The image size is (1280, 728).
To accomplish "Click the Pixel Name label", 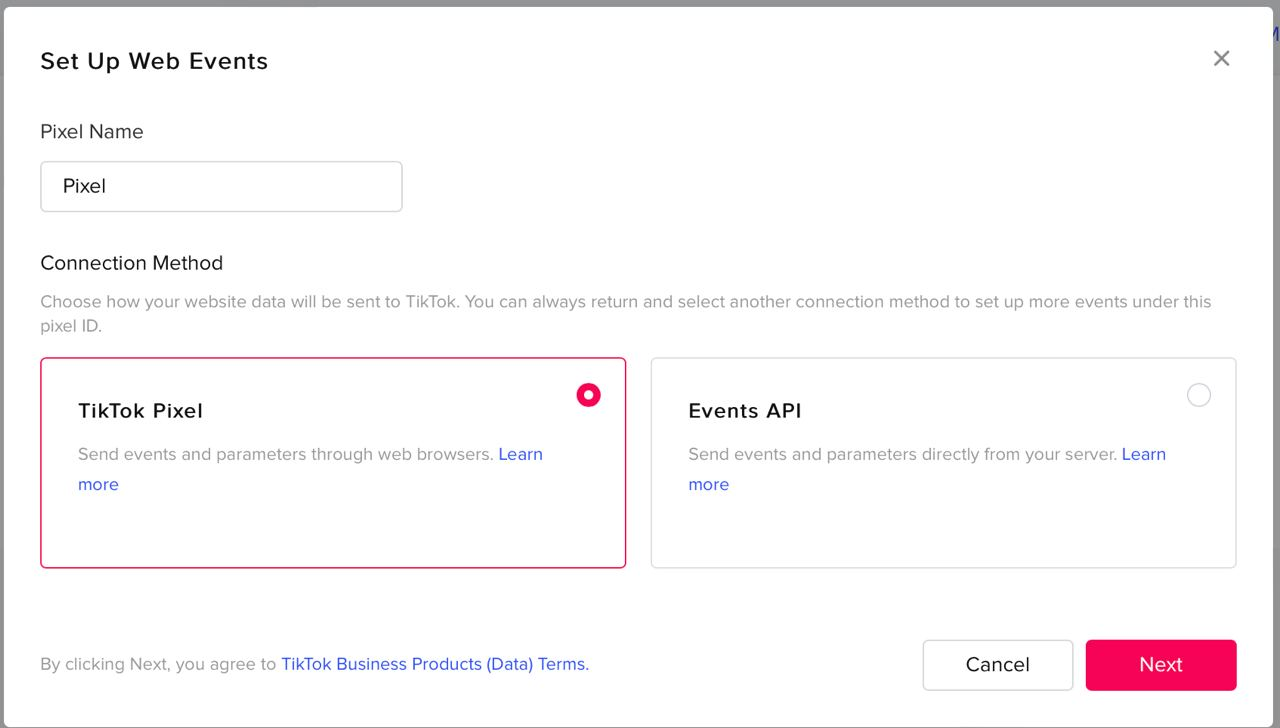I will [x=92, y=132].
